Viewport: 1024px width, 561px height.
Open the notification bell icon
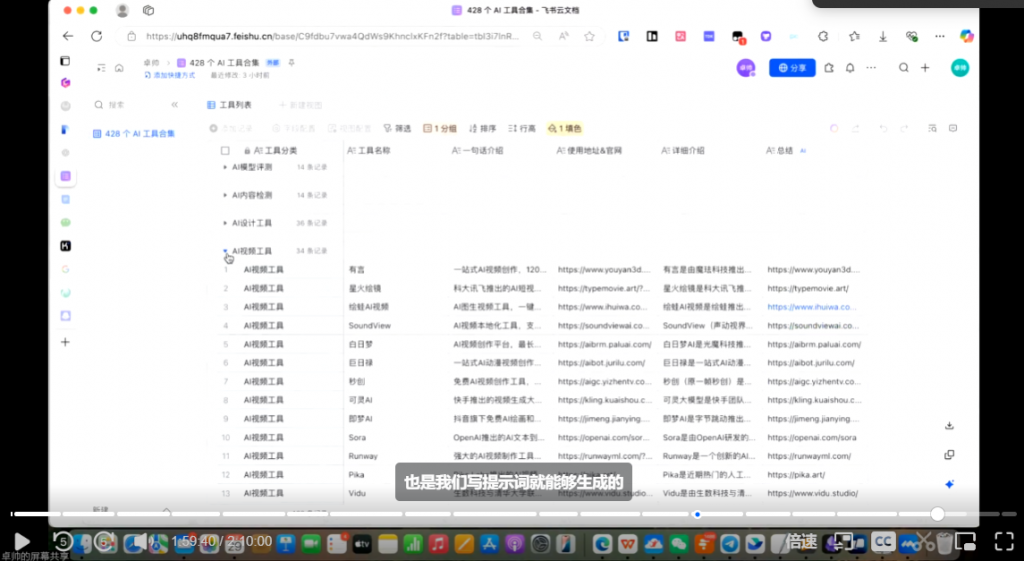[850, 68]
